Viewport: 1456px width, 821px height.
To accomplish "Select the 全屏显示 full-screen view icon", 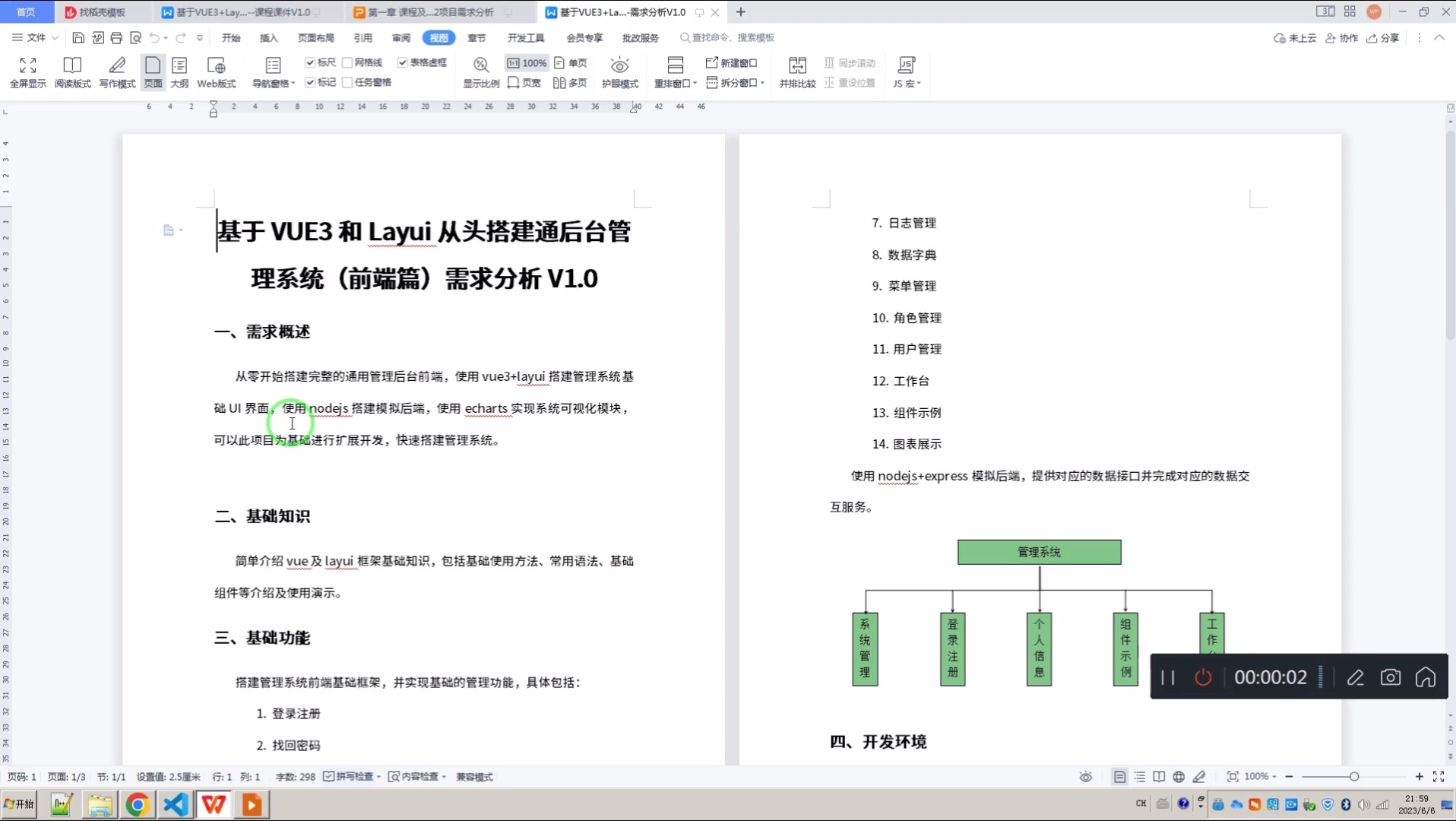I will pyautogui.click(x=27, y=72).
